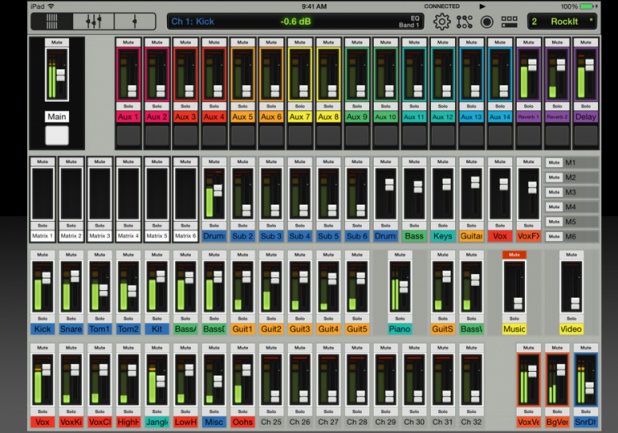This screenshot has width=618, height=433.
Task: Switch to the mixer faders view
Action: (94, 21)
